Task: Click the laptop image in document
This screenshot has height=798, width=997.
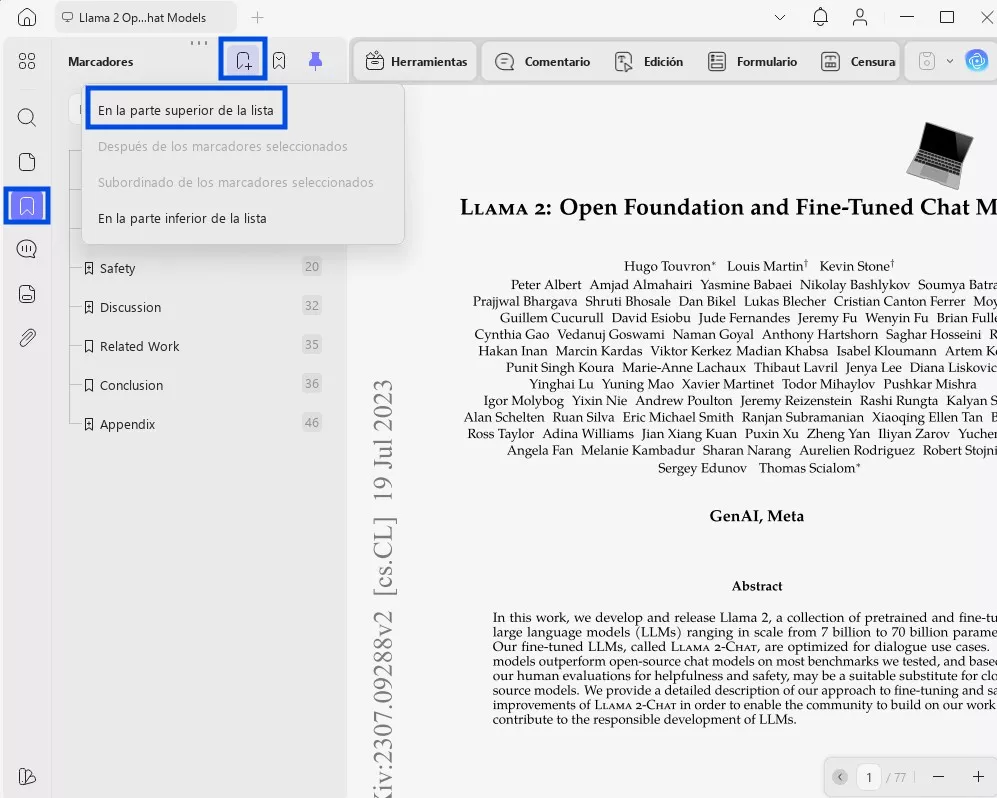Action: point(940,155)
